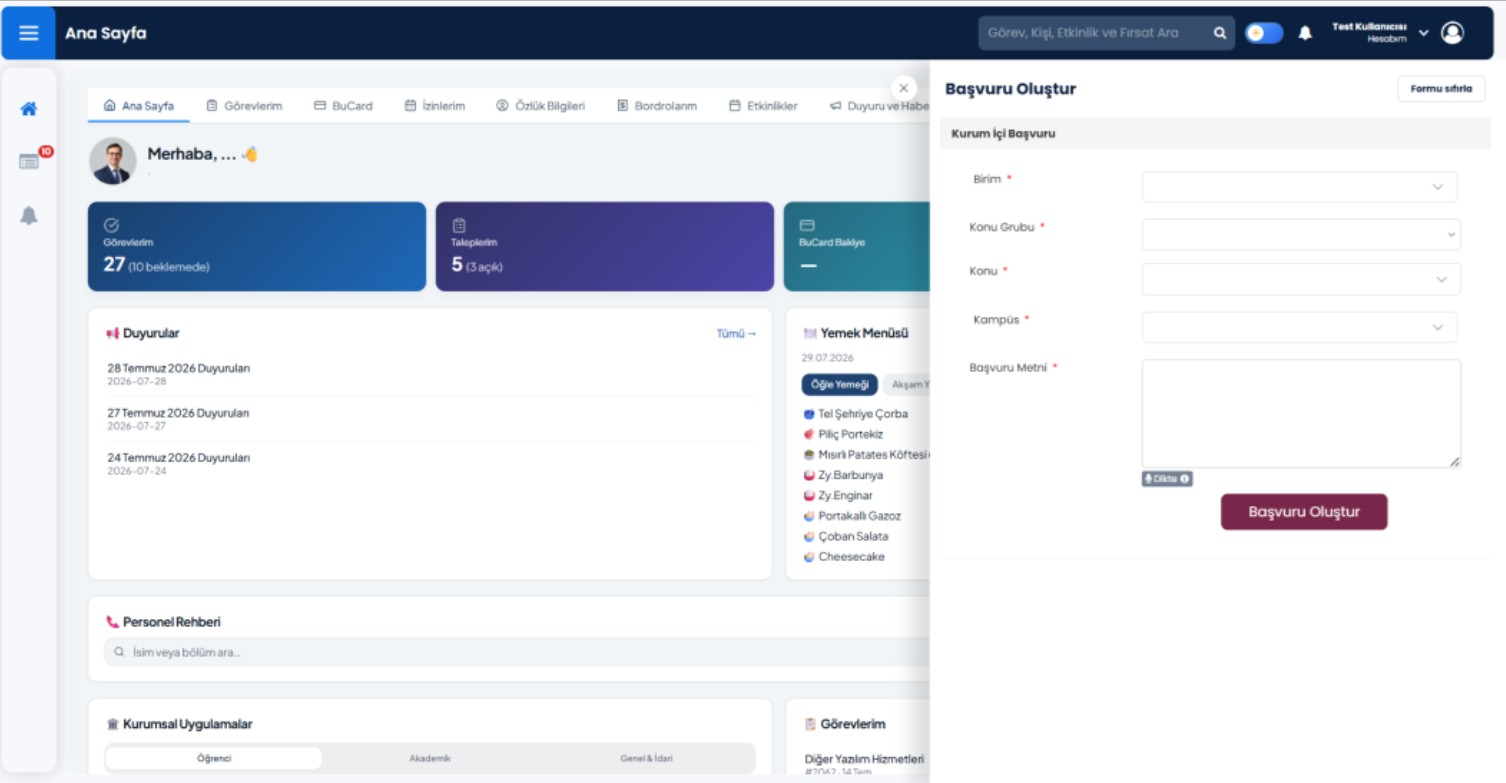Open the hamburger menu button

tap(28, 33)
